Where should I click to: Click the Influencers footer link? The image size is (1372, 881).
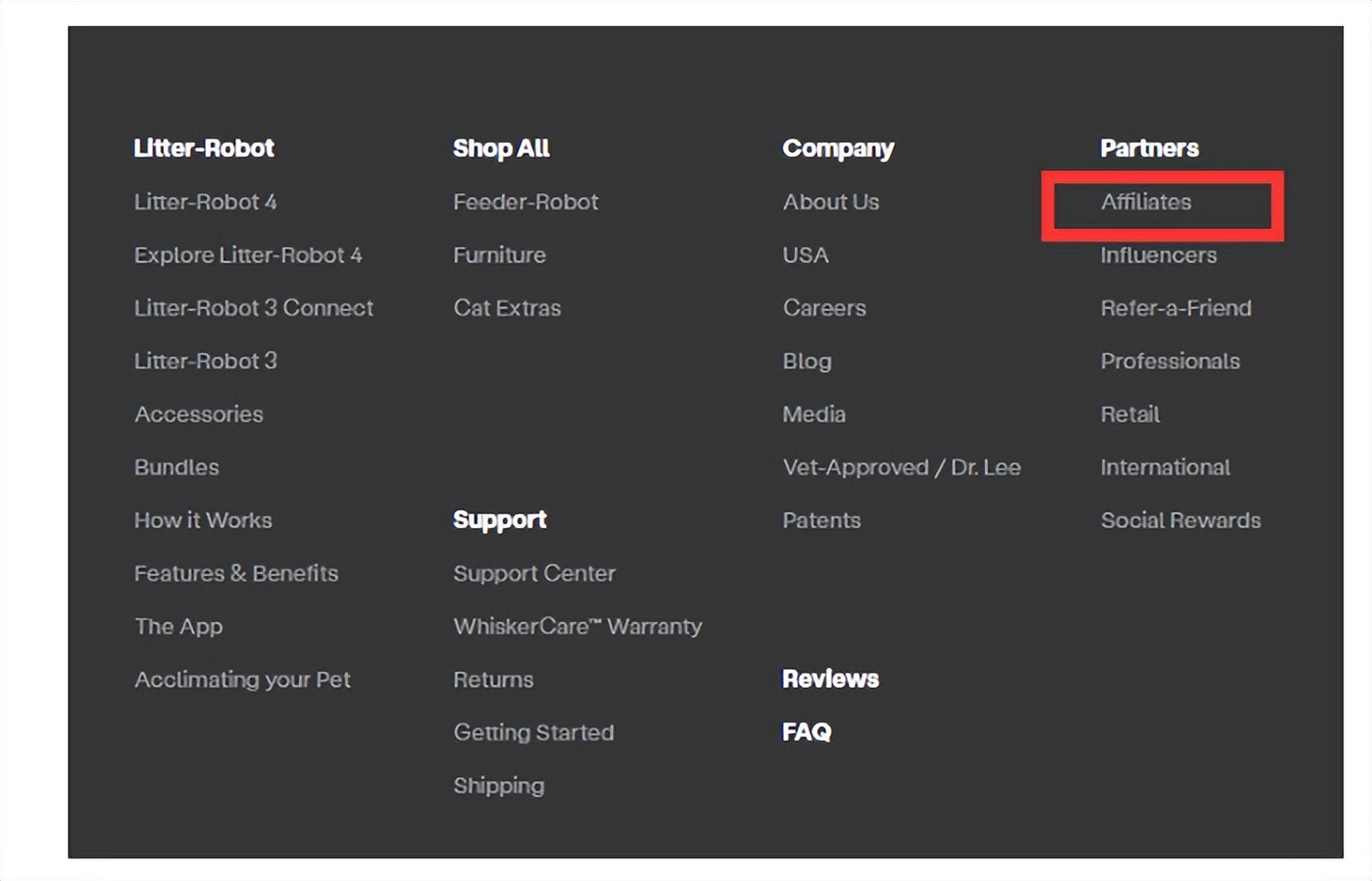[1158, 255]
